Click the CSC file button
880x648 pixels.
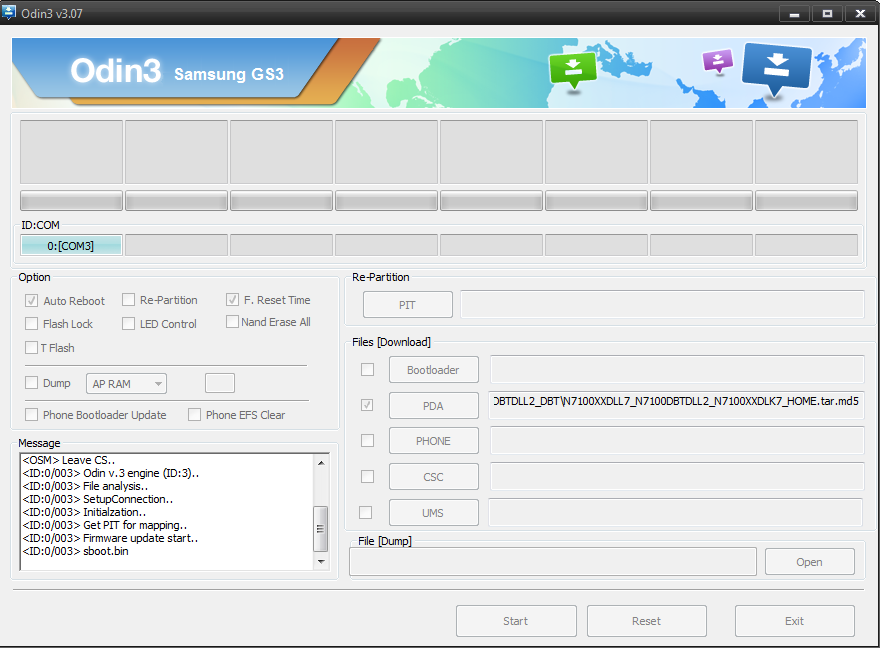tap(433, 477)
